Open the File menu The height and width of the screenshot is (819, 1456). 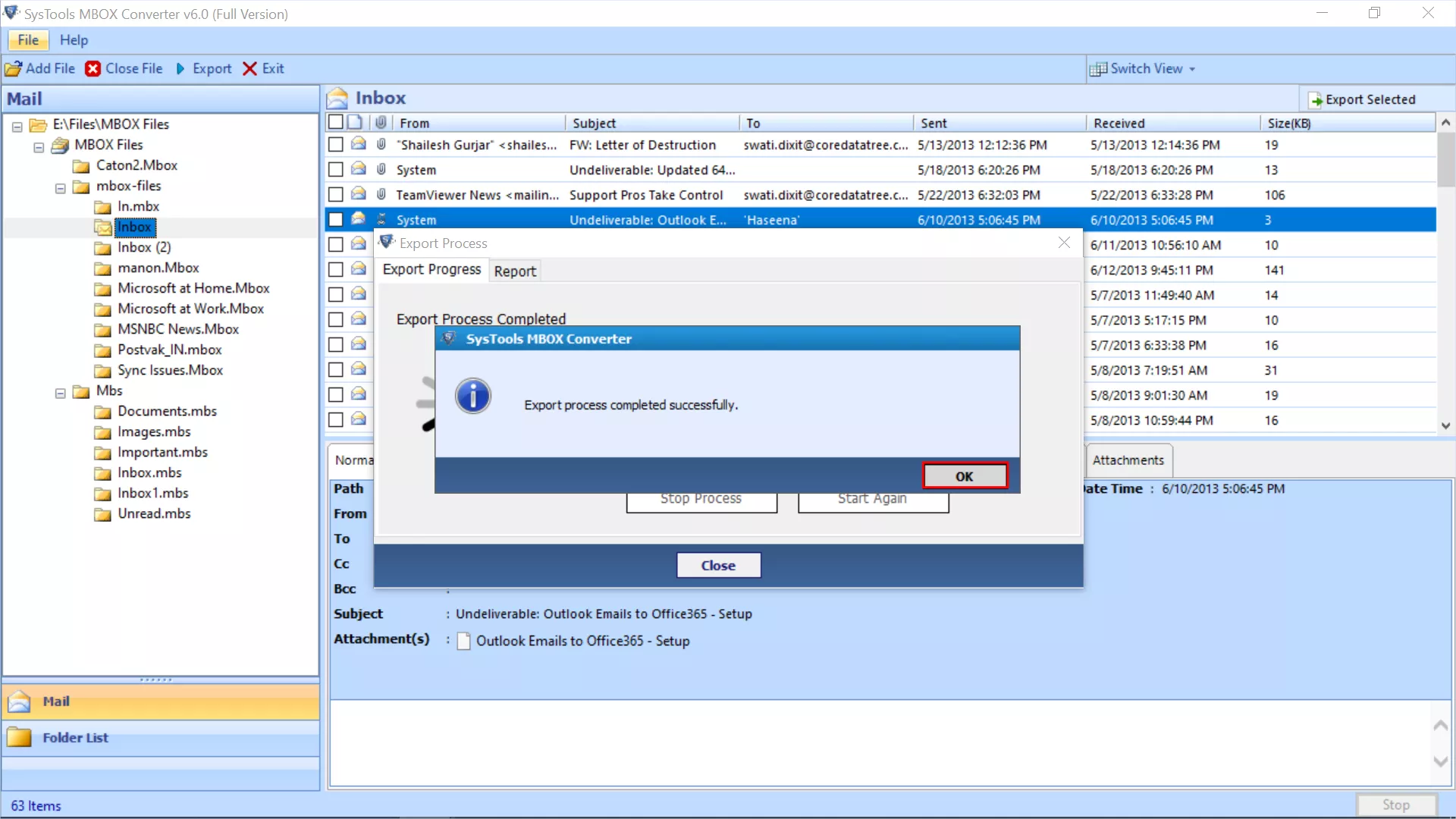[28, 40]
